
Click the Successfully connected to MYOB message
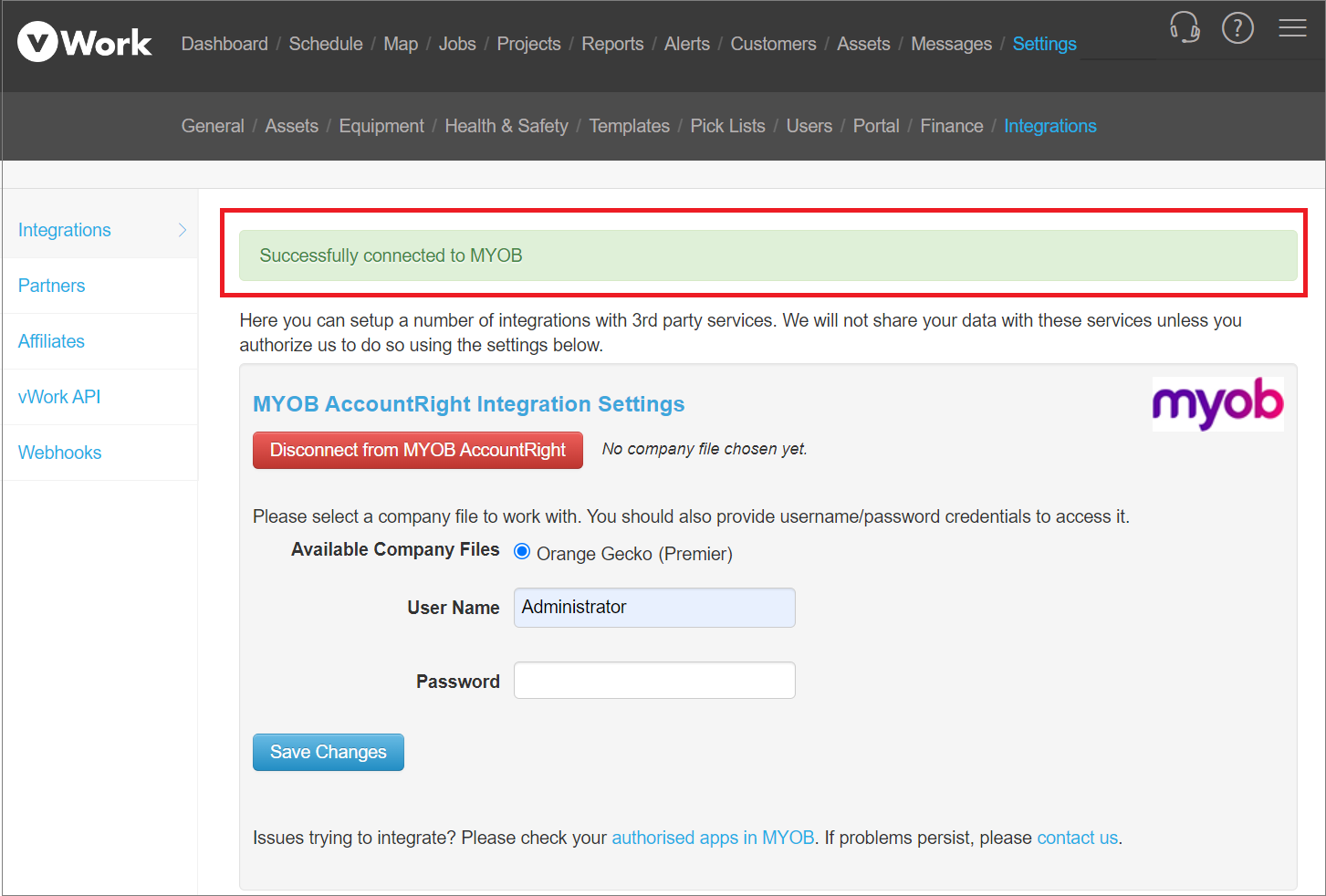tap(767, 255)
